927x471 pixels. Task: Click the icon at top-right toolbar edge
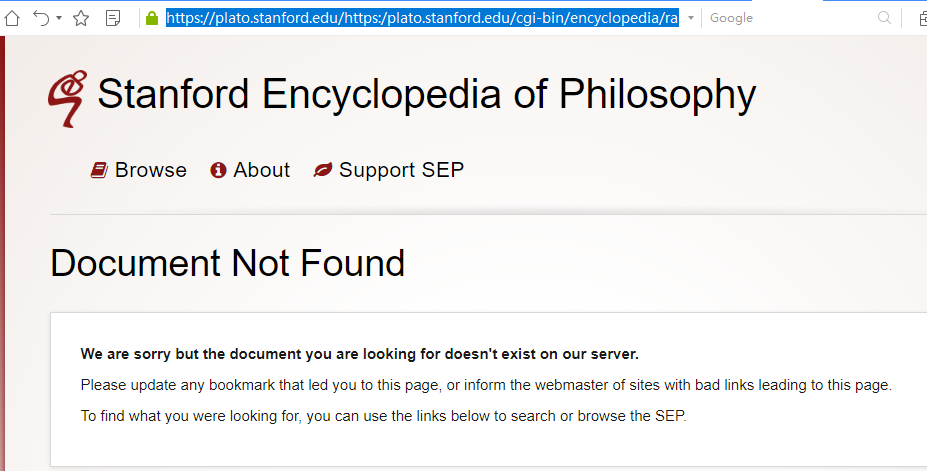(x=922, y=18)
